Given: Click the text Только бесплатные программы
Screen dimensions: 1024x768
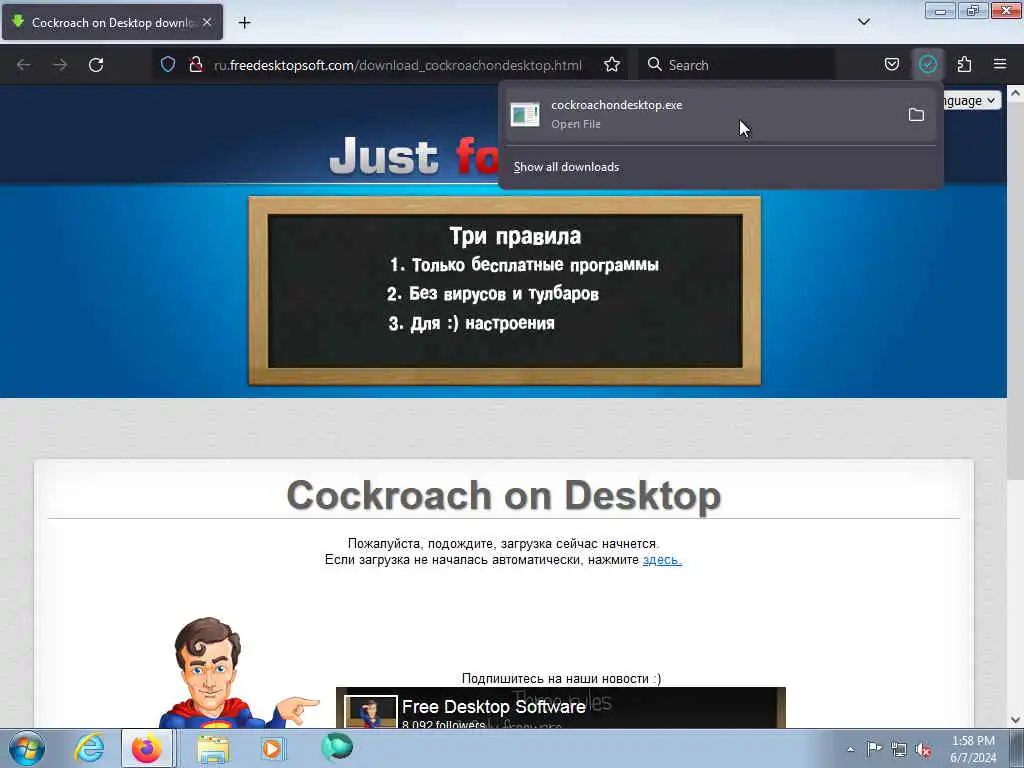Looking at the screenshot, I should (535, 264).
